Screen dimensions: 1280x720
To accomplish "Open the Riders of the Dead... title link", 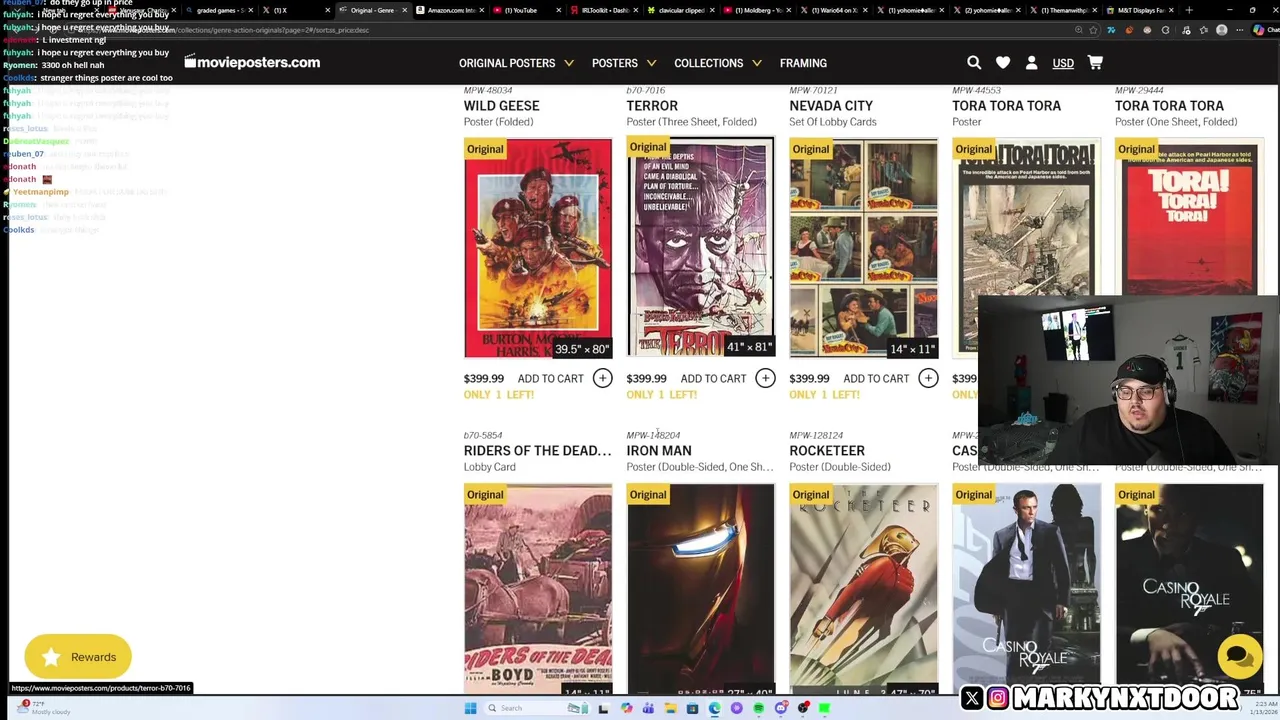I will 537,451.
